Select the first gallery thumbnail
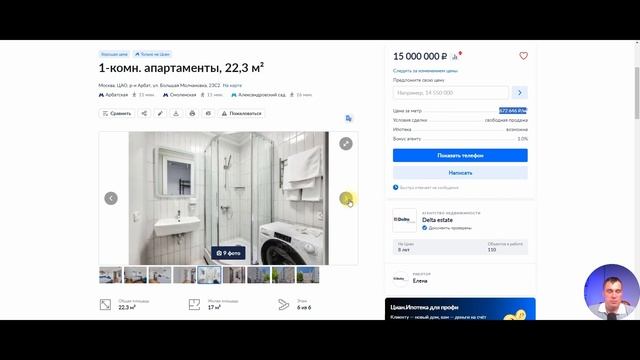The image size is (640, 360). point(111,275)
